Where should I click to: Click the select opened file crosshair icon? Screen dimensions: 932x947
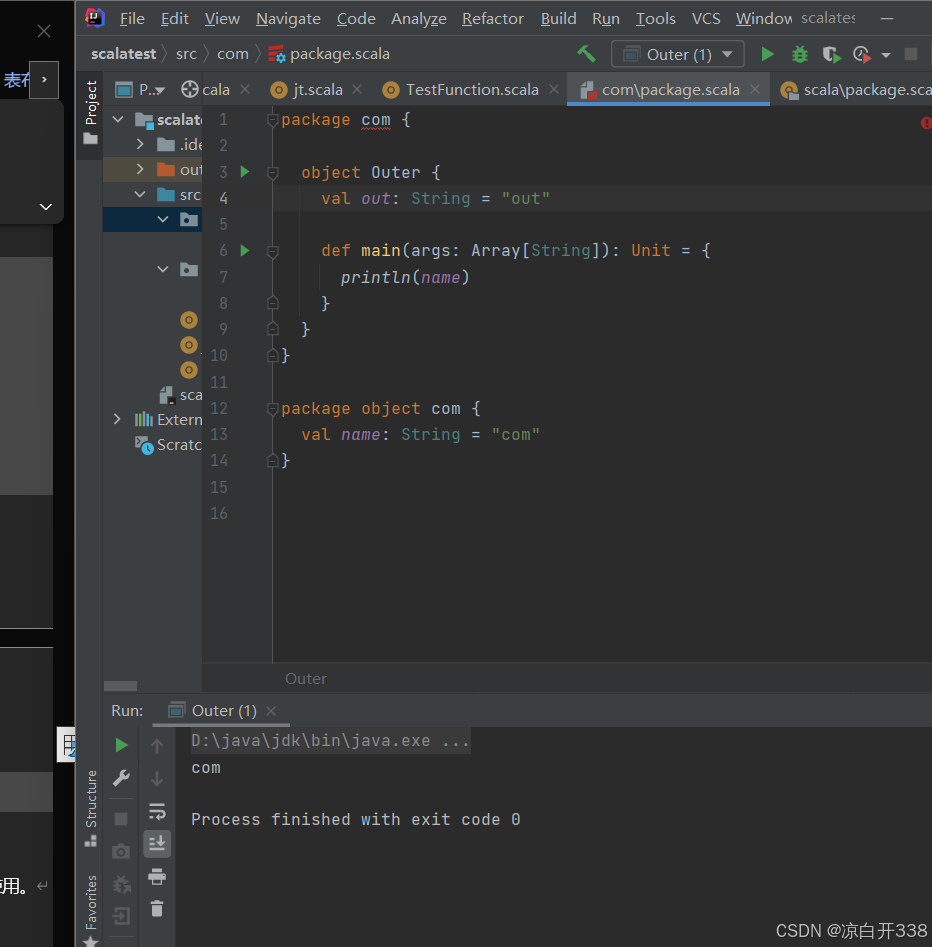click(190, 90)
